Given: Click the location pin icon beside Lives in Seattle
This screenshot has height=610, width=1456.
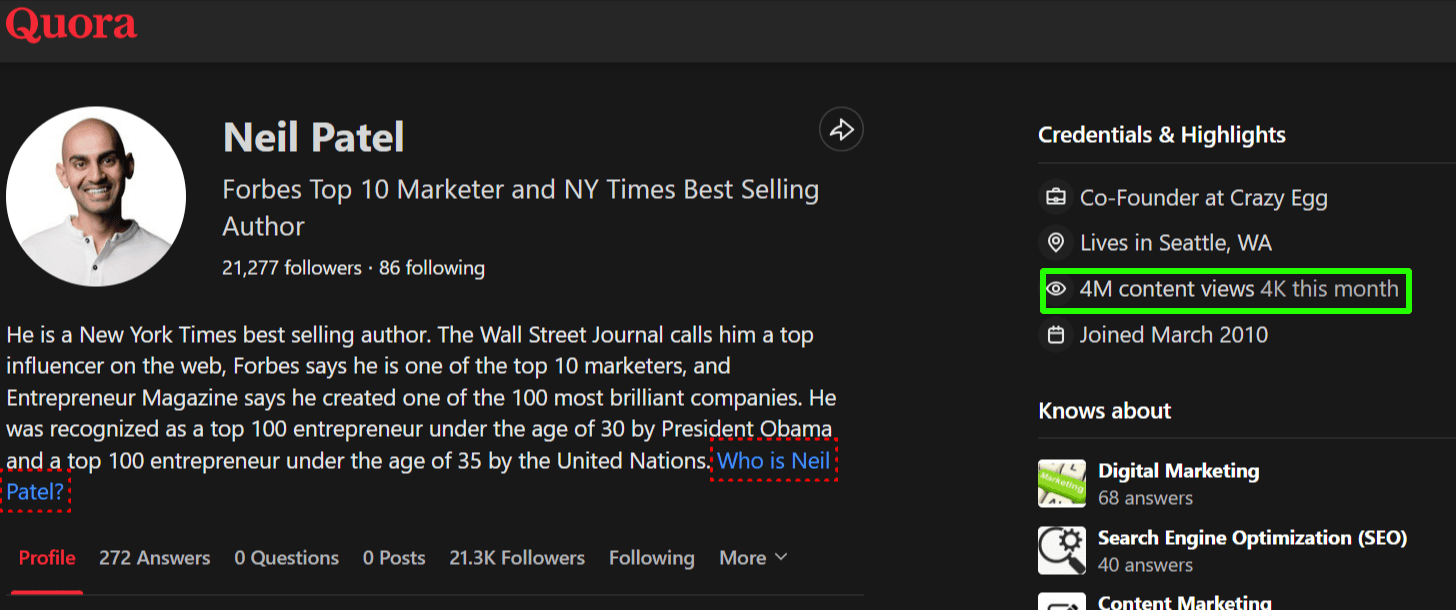Looking at the screenshot, I should (1055, 242).
